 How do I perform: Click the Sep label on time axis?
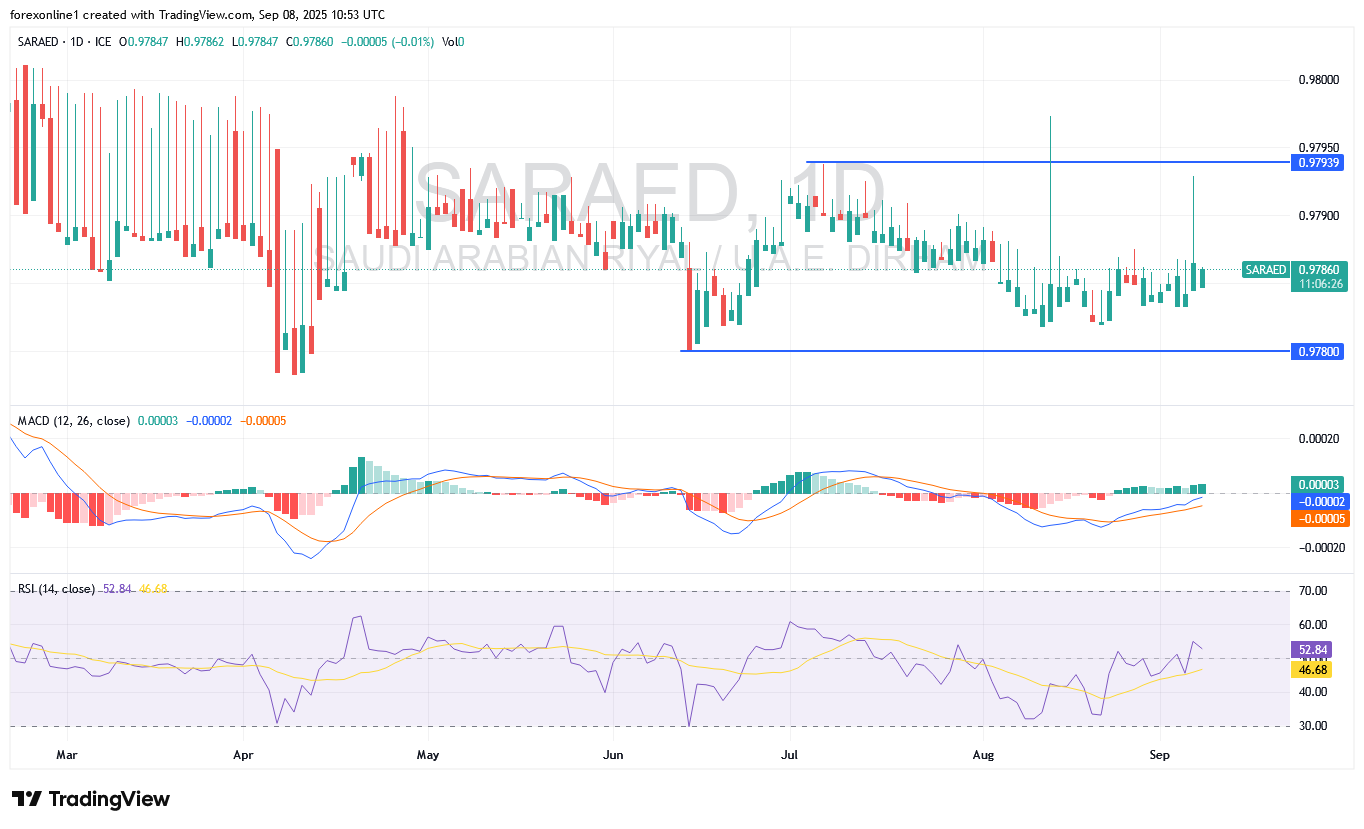click(x=1158, y=753)
